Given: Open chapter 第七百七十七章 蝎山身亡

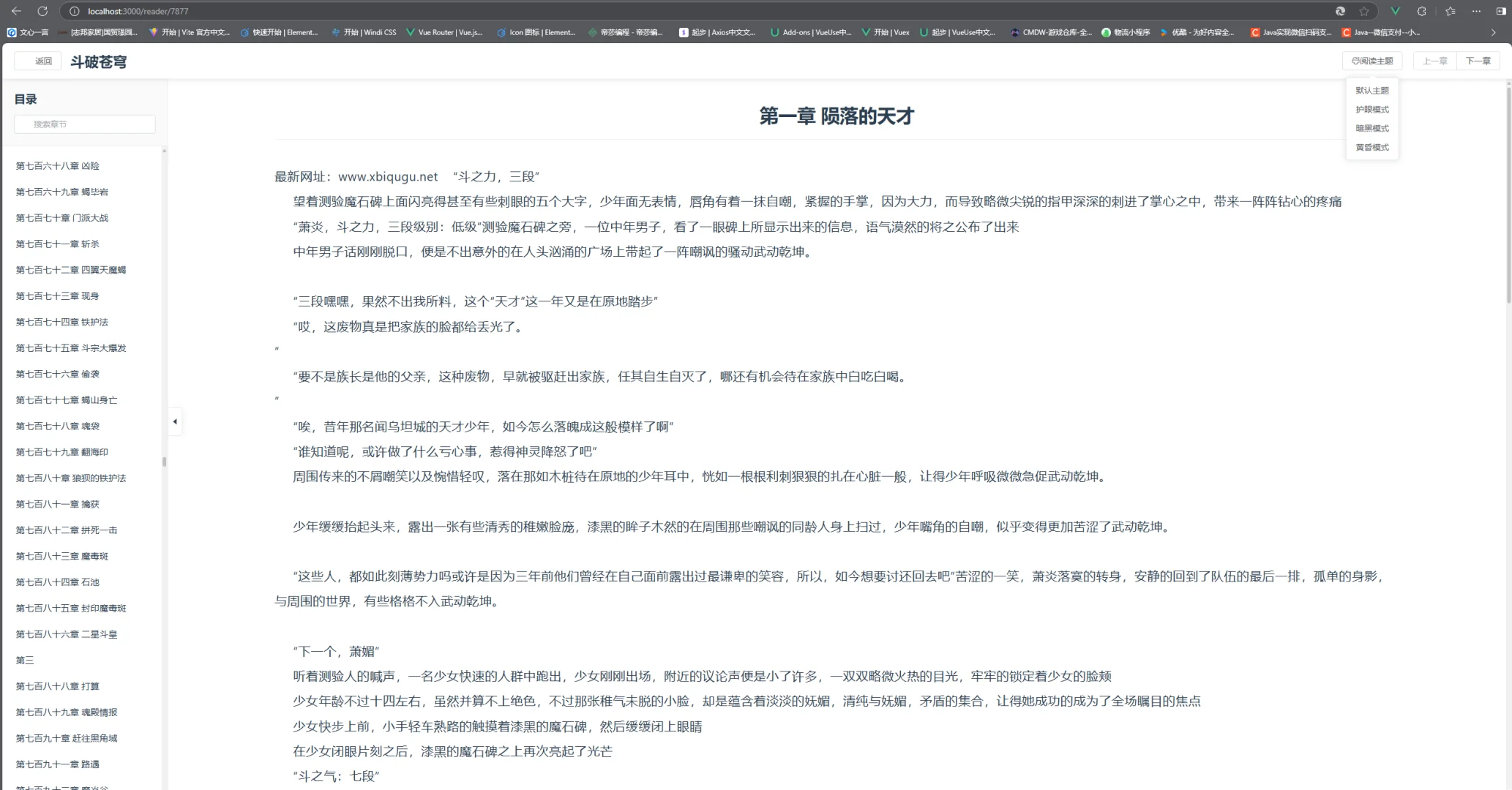Looking at the screenshot, I should coord(67,400).
